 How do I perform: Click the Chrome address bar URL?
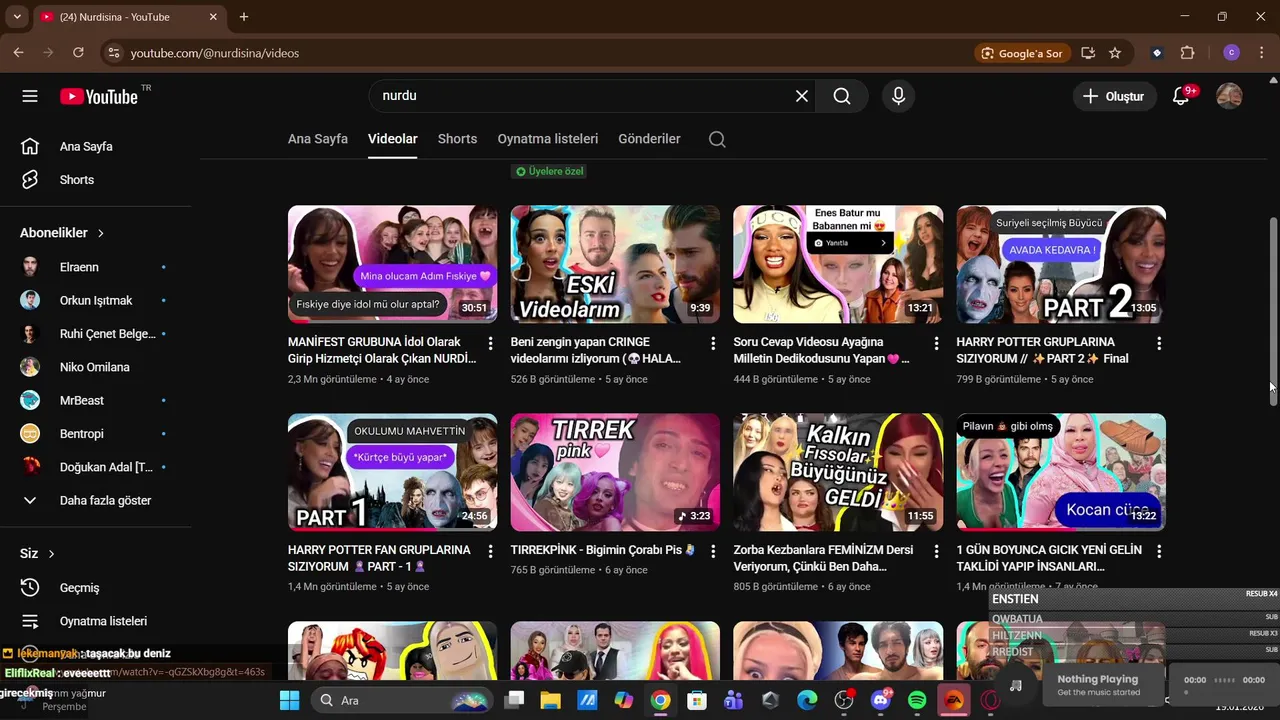click(215, 53)
